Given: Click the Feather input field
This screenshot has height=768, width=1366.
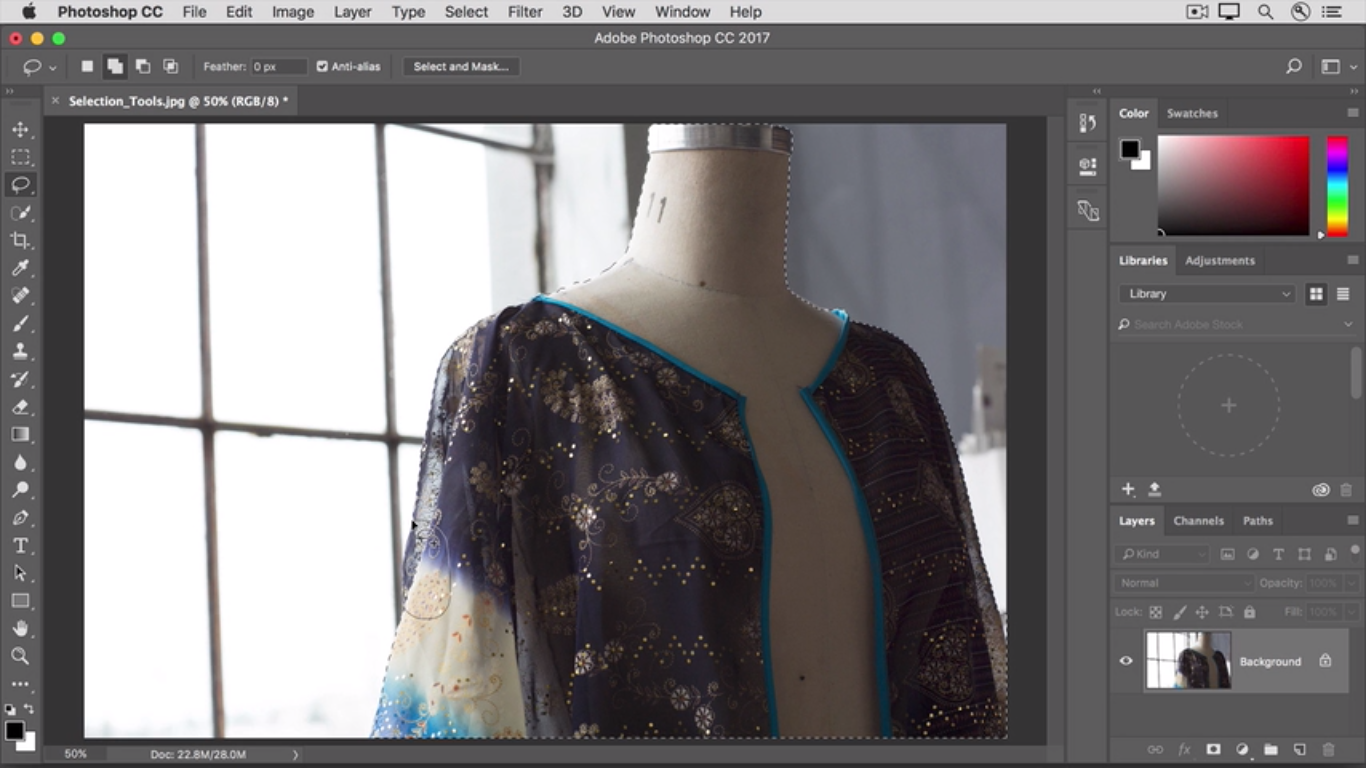Looking at the screenshot, I should [x=278, y=67].
